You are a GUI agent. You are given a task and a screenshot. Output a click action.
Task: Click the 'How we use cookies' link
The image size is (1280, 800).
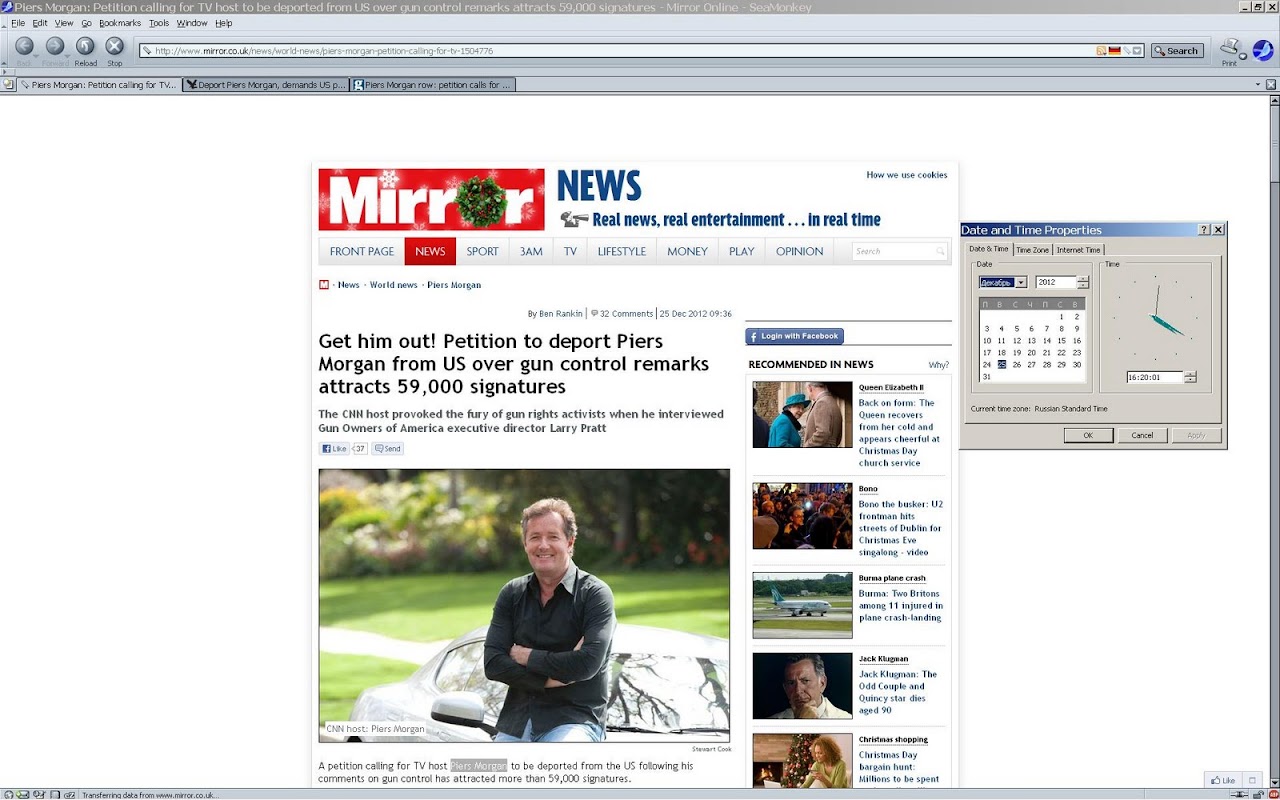(x=907, y=175)
